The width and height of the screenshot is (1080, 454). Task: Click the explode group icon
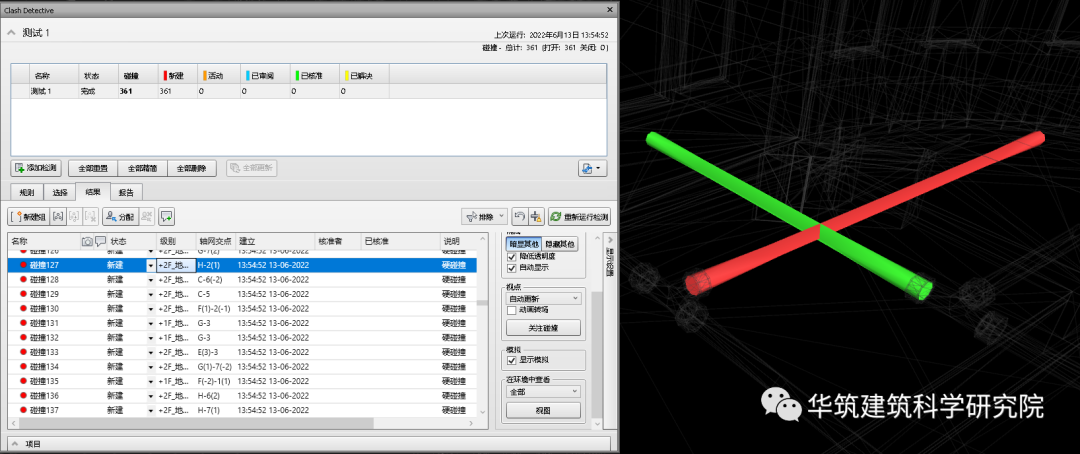(90, 216)
